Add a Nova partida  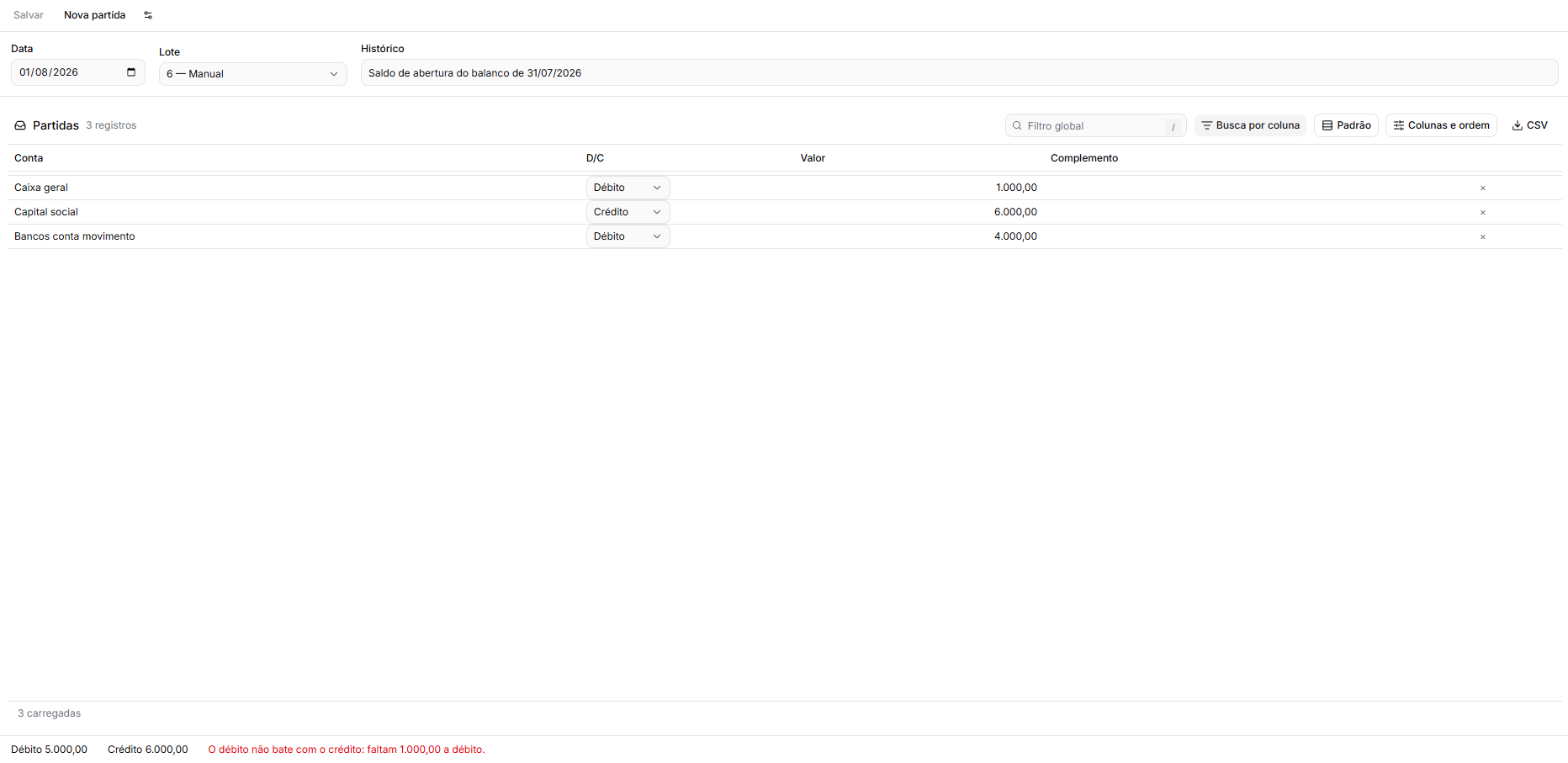click(95, 15)
